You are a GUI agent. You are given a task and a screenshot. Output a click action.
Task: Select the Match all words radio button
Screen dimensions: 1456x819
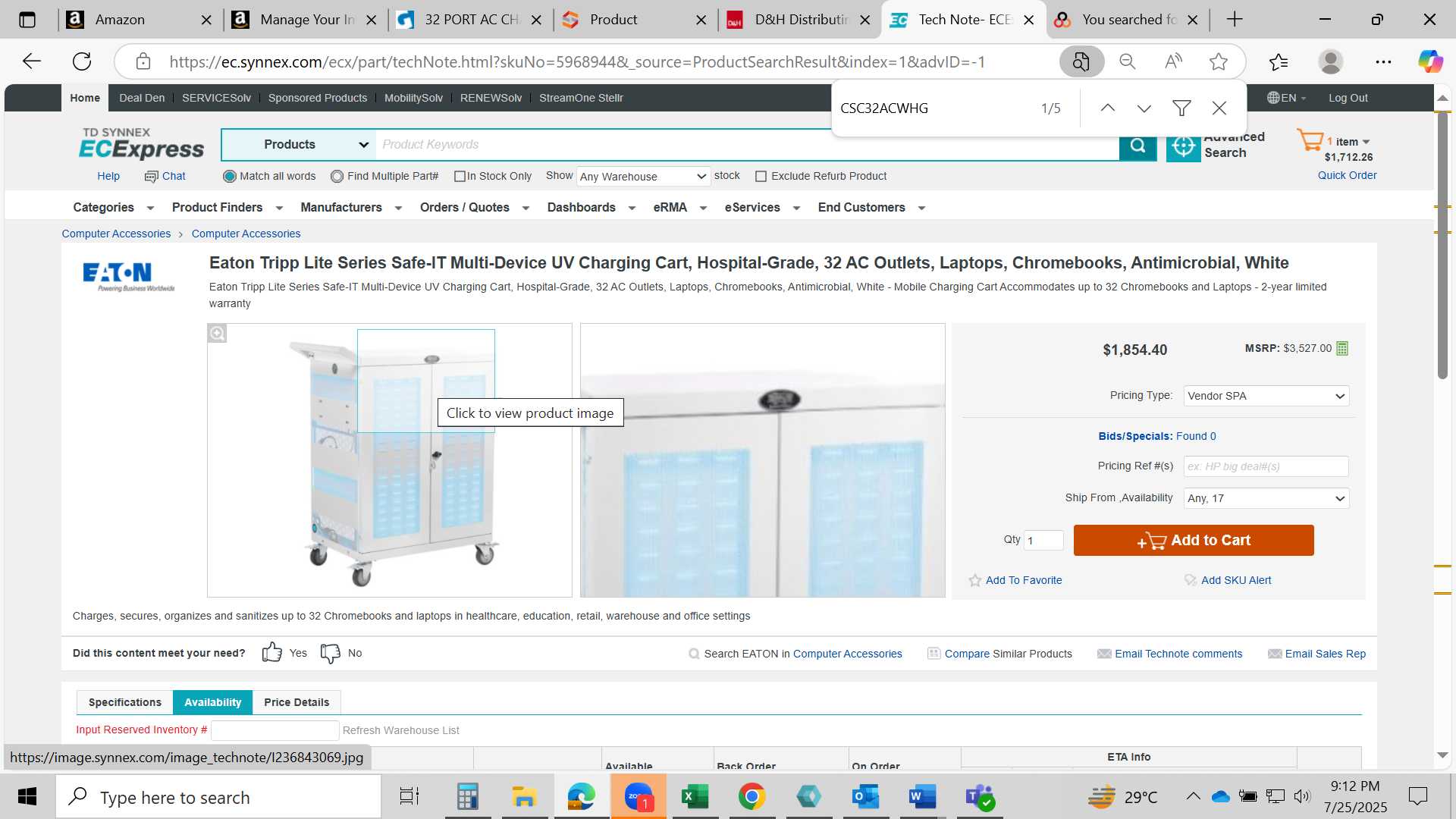[230, 177]
